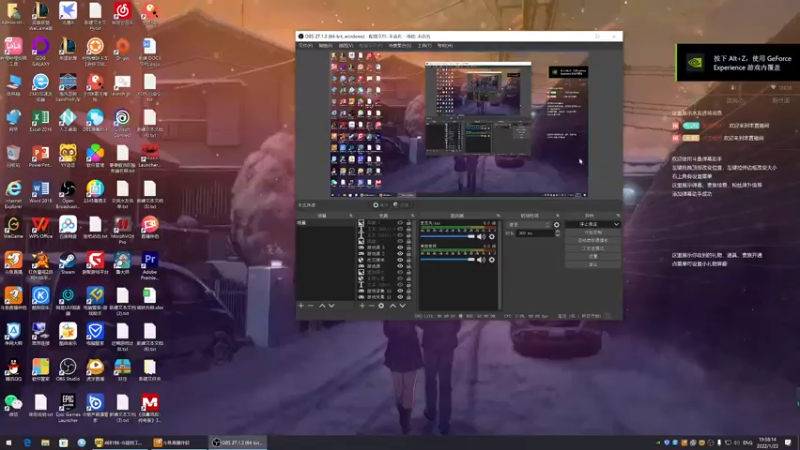Click Filters button below preview
800x450 pixels.
[x=402, y=205]
